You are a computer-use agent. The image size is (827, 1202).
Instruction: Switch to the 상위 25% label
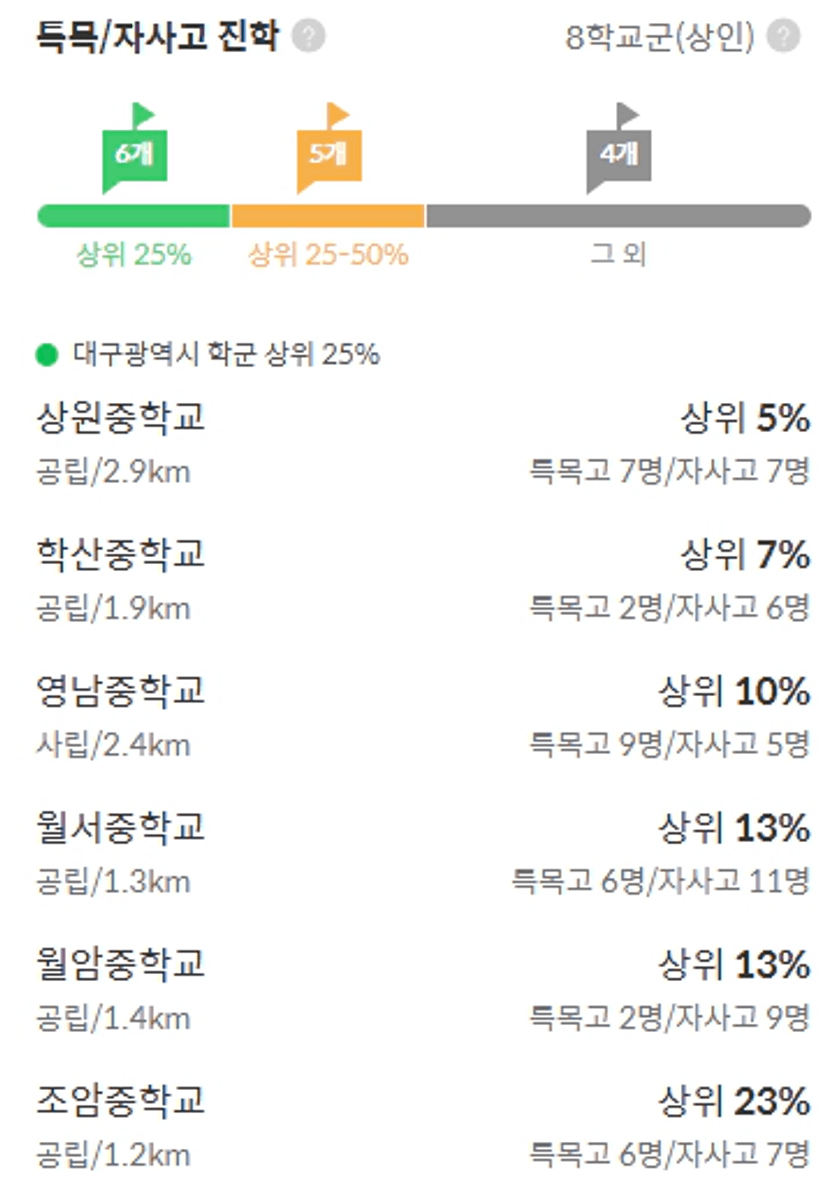[x=134, y=255]
